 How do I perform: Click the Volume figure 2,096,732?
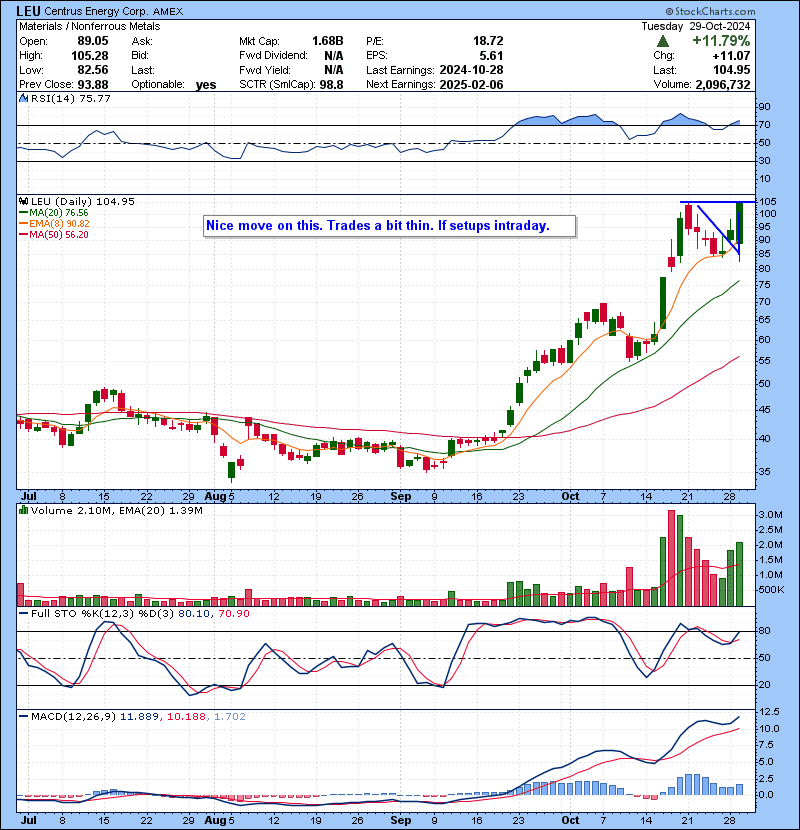coord(723,85)
